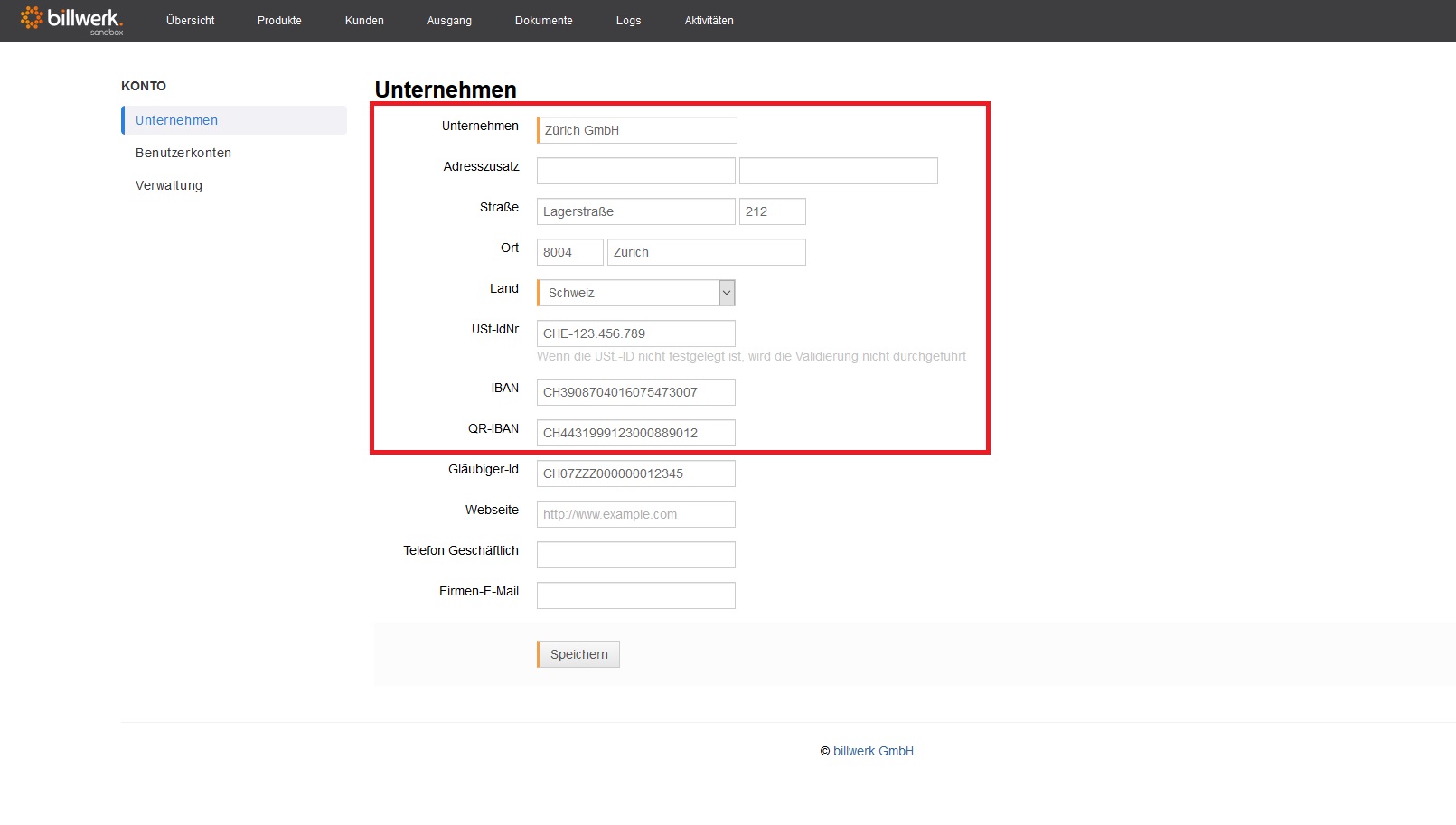Click the Firmen-E-Mail label
Screen dimensions: 1456x825
tap(479, 591)
